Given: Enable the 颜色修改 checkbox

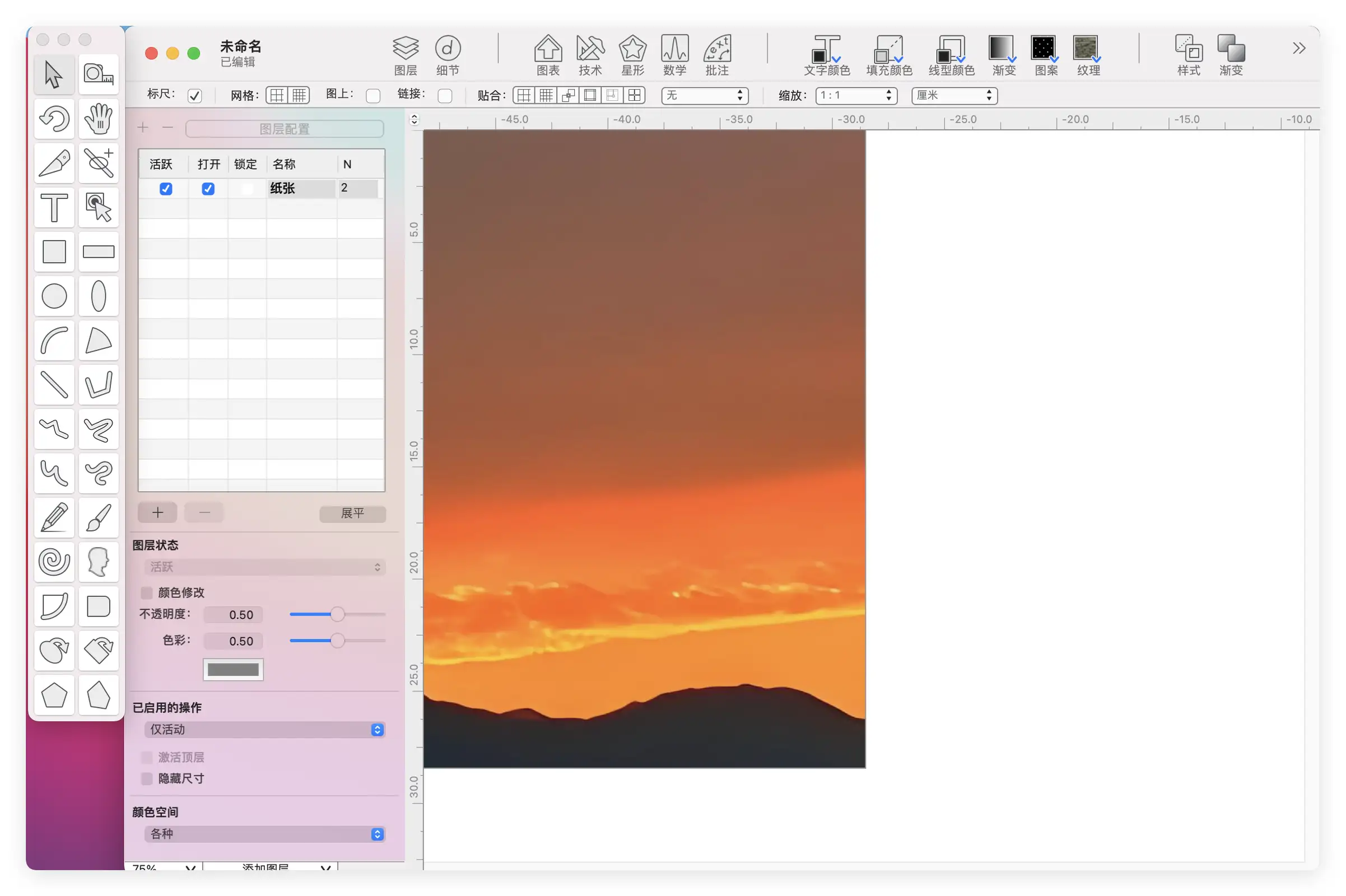Looking at the screenshot, I should click(146, 592).
